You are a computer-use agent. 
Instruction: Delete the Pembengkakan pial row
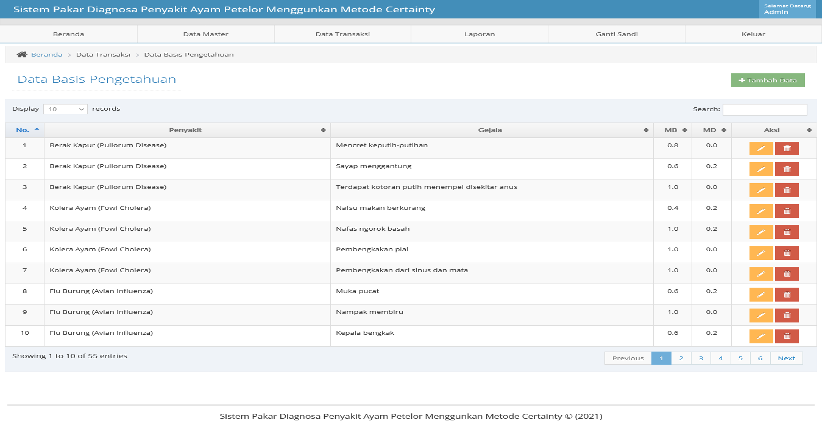click(786, 253)
